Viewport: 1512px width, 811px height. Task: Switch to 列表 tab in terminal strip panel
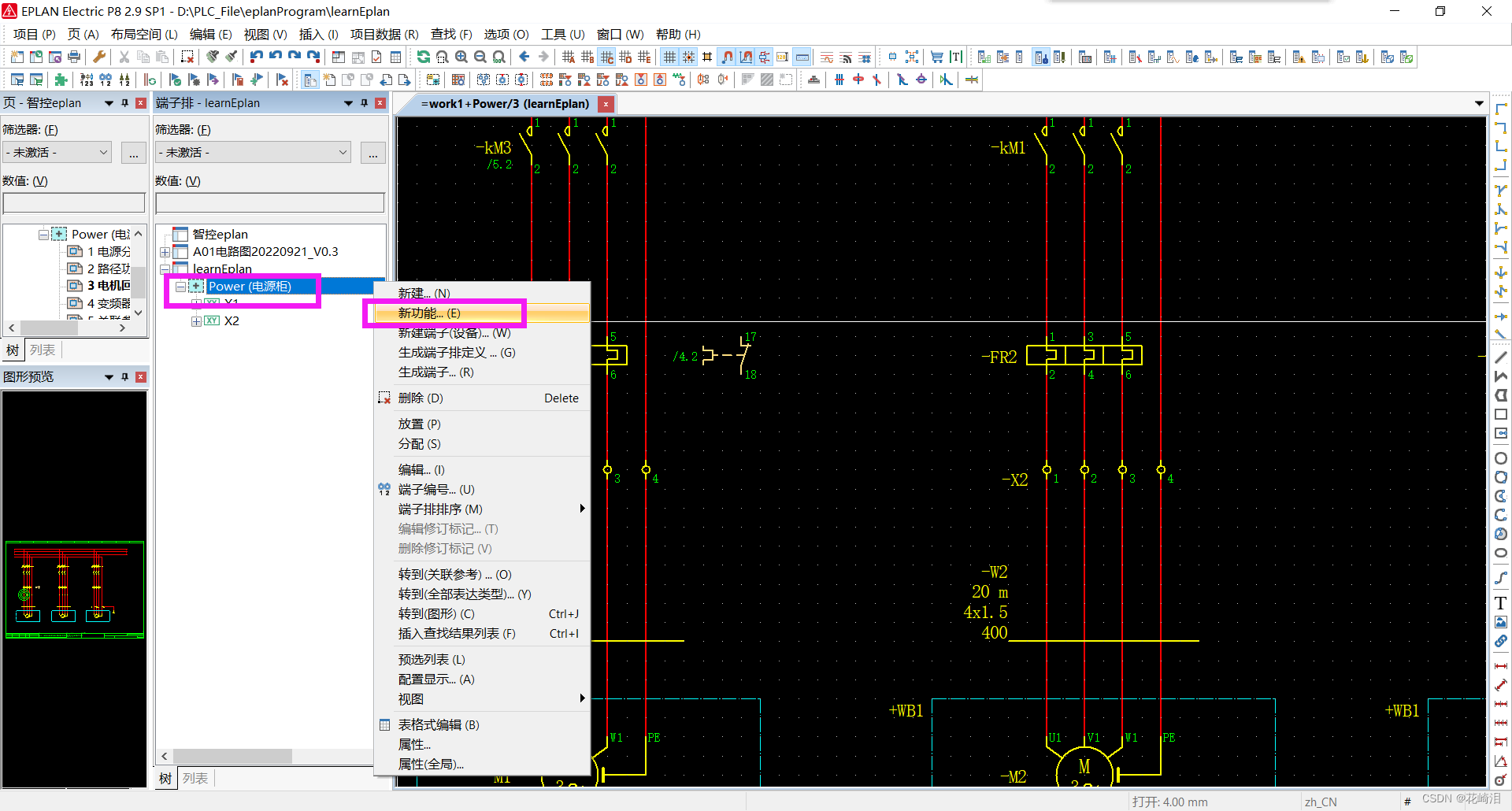(x=195, y=779)
